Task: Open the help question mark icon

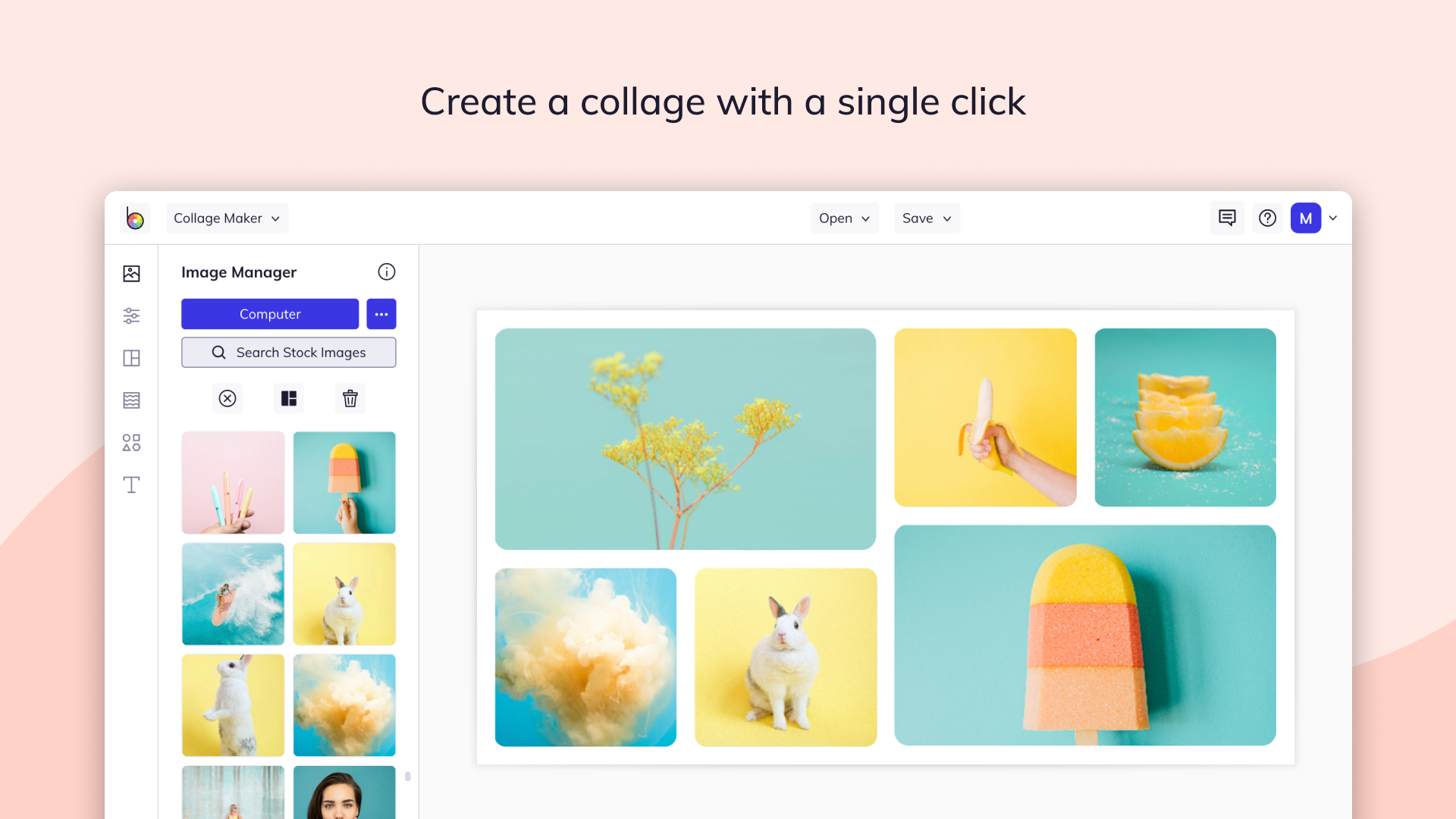Action: [1267, 218]
